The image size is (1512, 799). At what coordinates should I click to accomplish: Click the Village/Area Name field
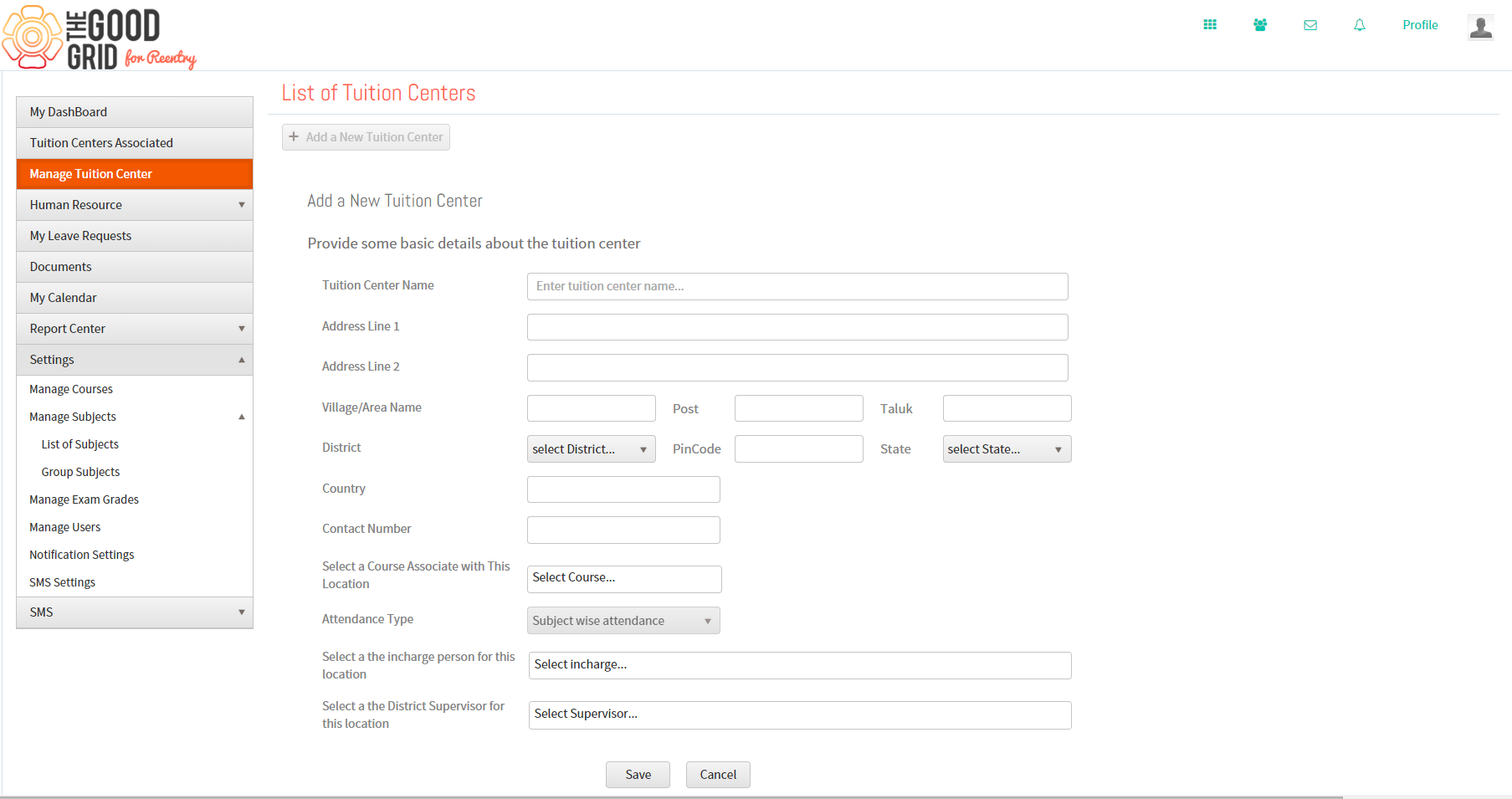[592, 408]
